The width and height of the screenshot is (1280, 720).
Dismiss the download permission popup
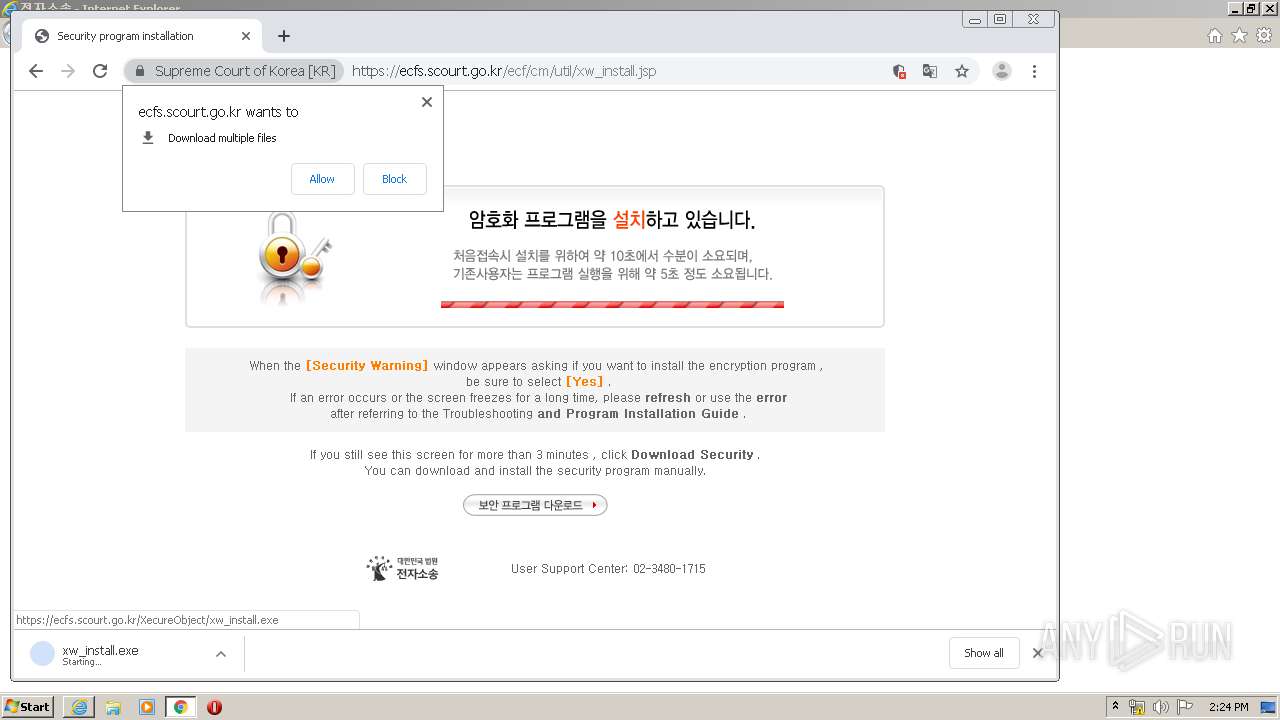point(427,102)
